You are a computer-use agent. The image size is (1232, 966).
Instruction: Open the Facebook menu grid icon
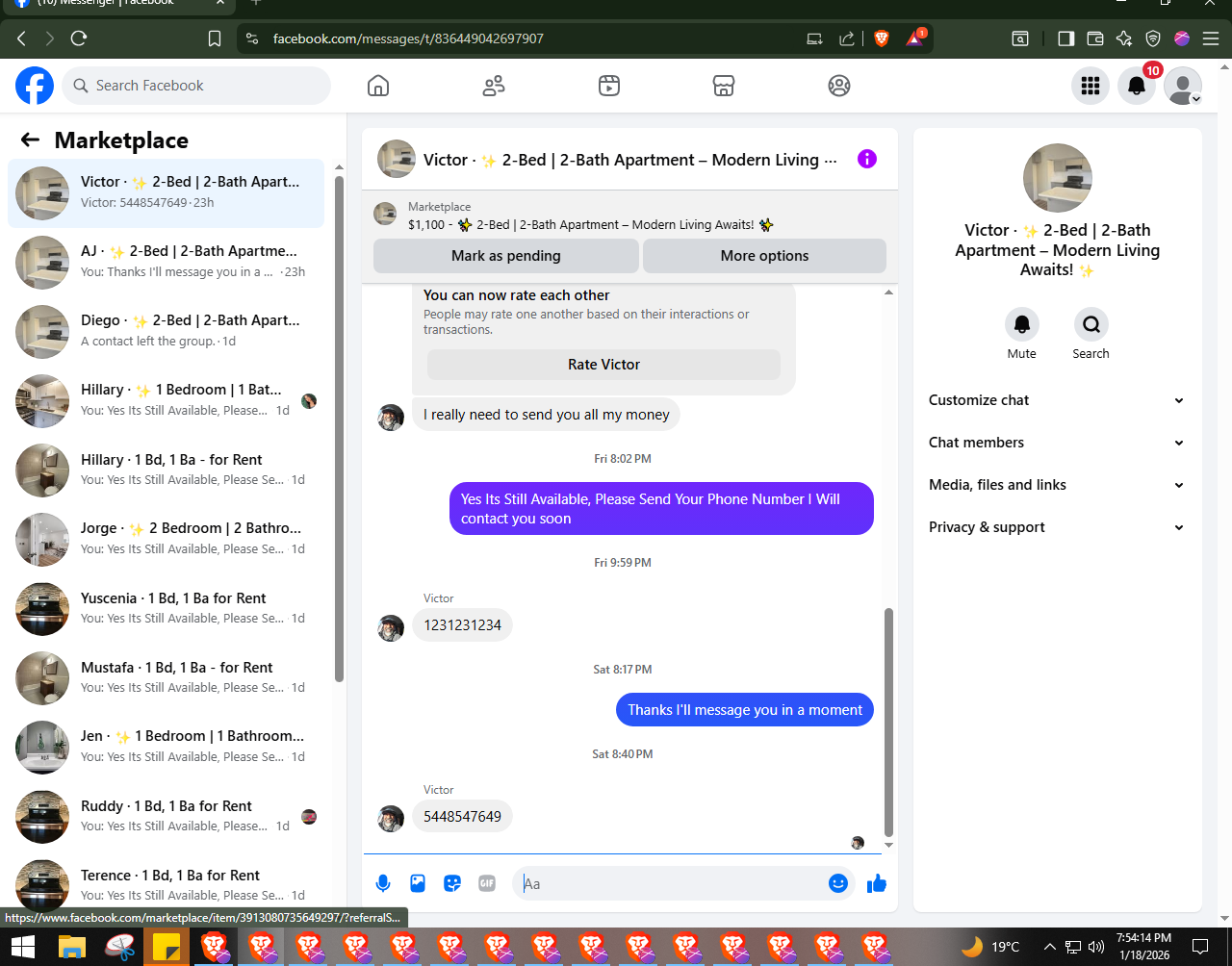pyautogui.click(x=1091, y=86)
